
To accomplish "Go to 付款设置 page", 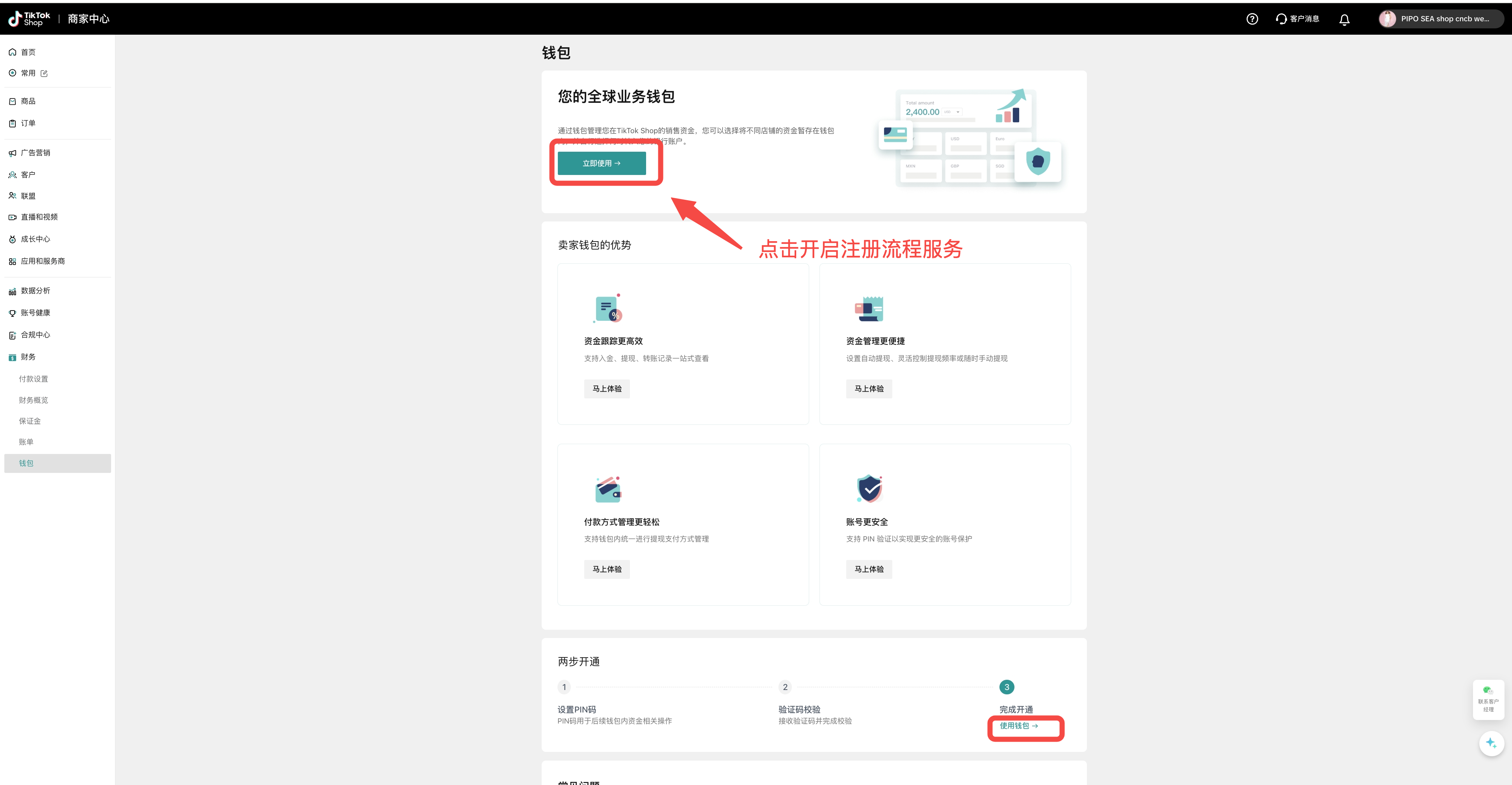I will [x=33, y=379].
